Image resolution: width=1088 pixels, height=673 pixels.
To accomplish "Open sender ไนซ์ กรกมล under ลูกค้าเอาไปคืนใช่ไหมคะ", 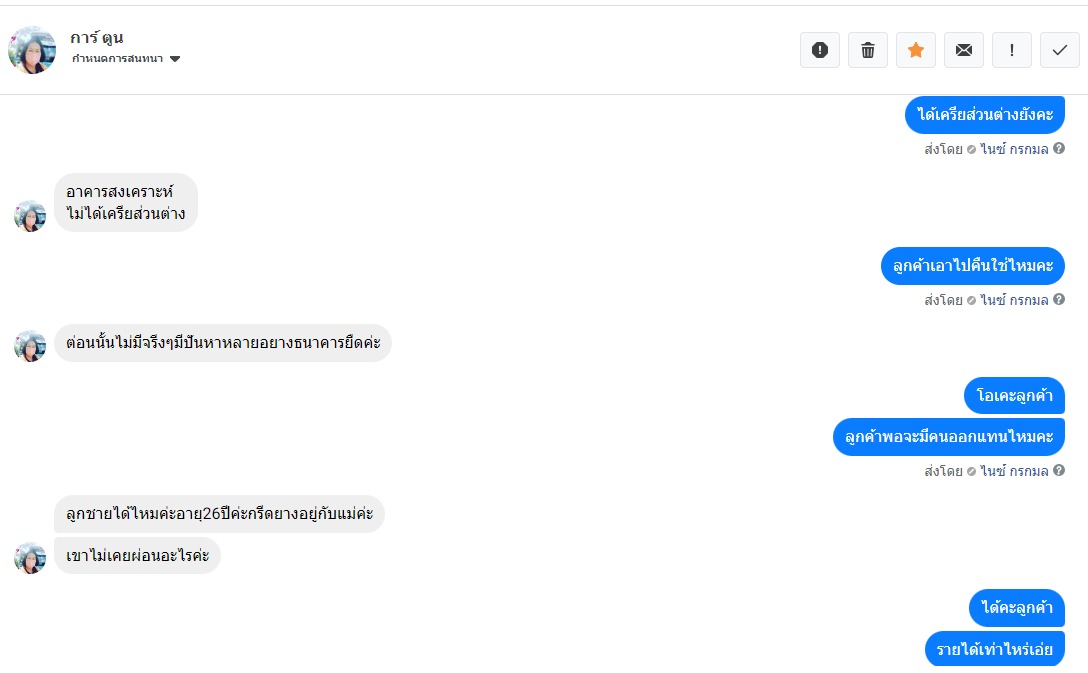I will coord(1014,300).
